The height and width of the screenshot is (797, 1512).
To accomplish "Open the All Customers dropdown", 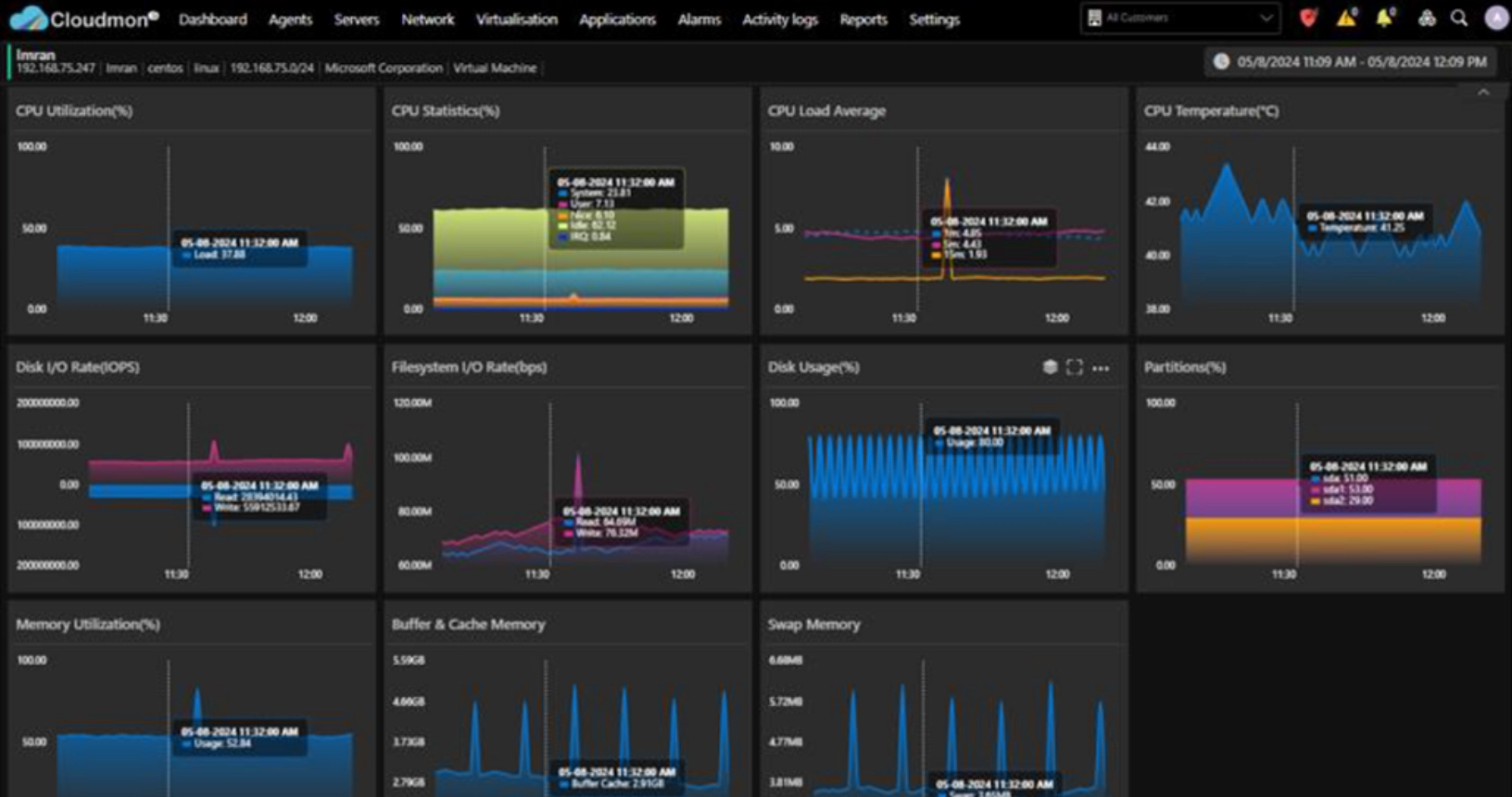I will click(1180, 18).
